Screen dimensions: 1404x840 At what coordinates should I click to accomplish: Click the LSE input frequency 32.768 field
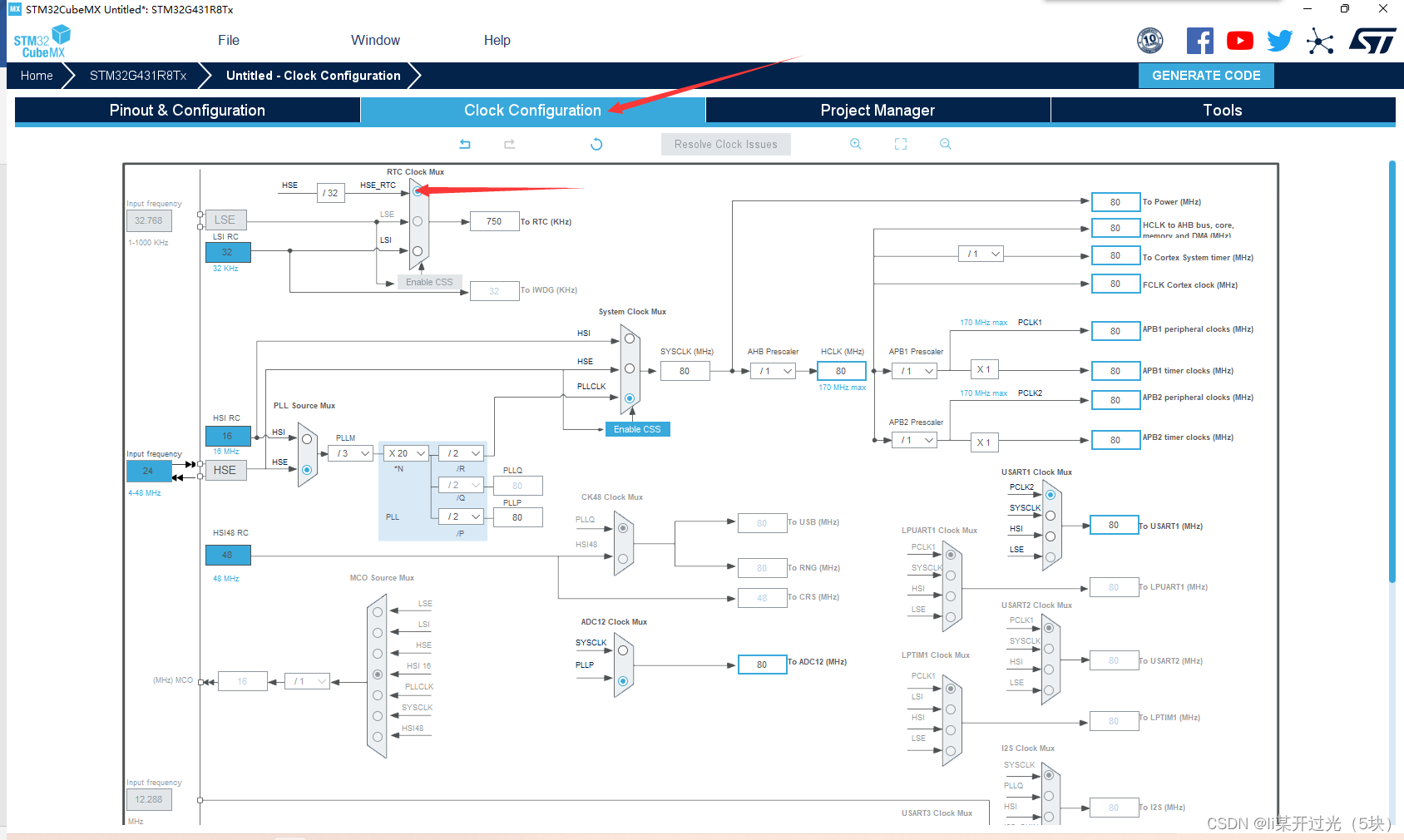click(x=149, y=220)
